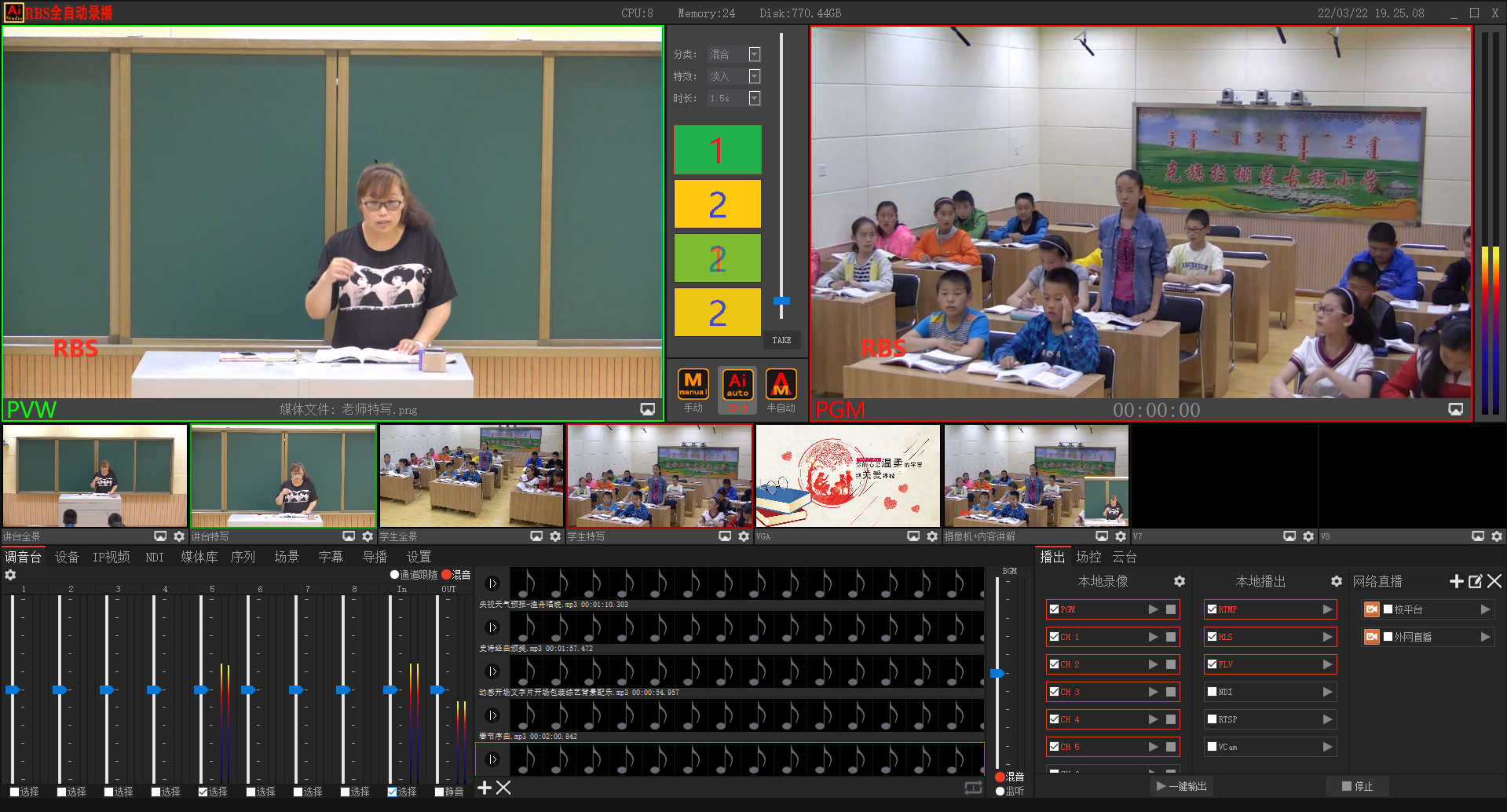The height and width of the screenshot is (812, 1507).
Task: Click the 一键输出 button
Action: [x=1182, y=786]
